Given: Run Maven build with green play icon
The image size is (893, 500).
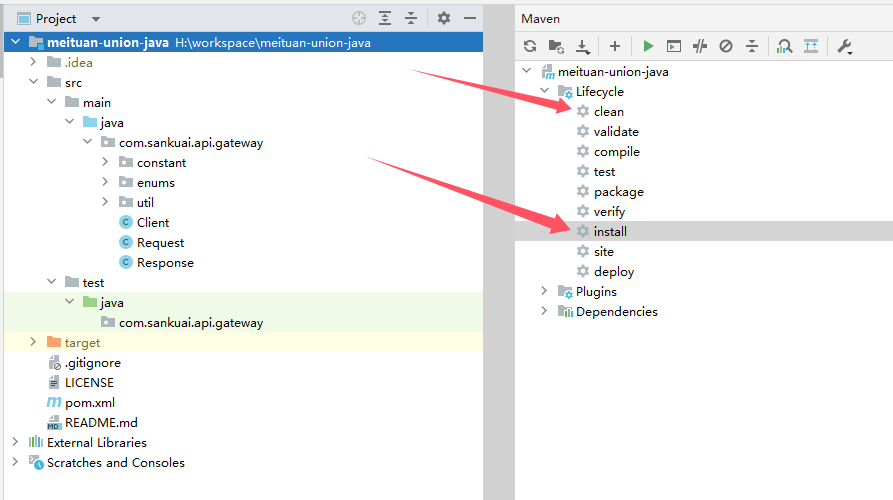Looking at the screenshot, I should point(648,46).
